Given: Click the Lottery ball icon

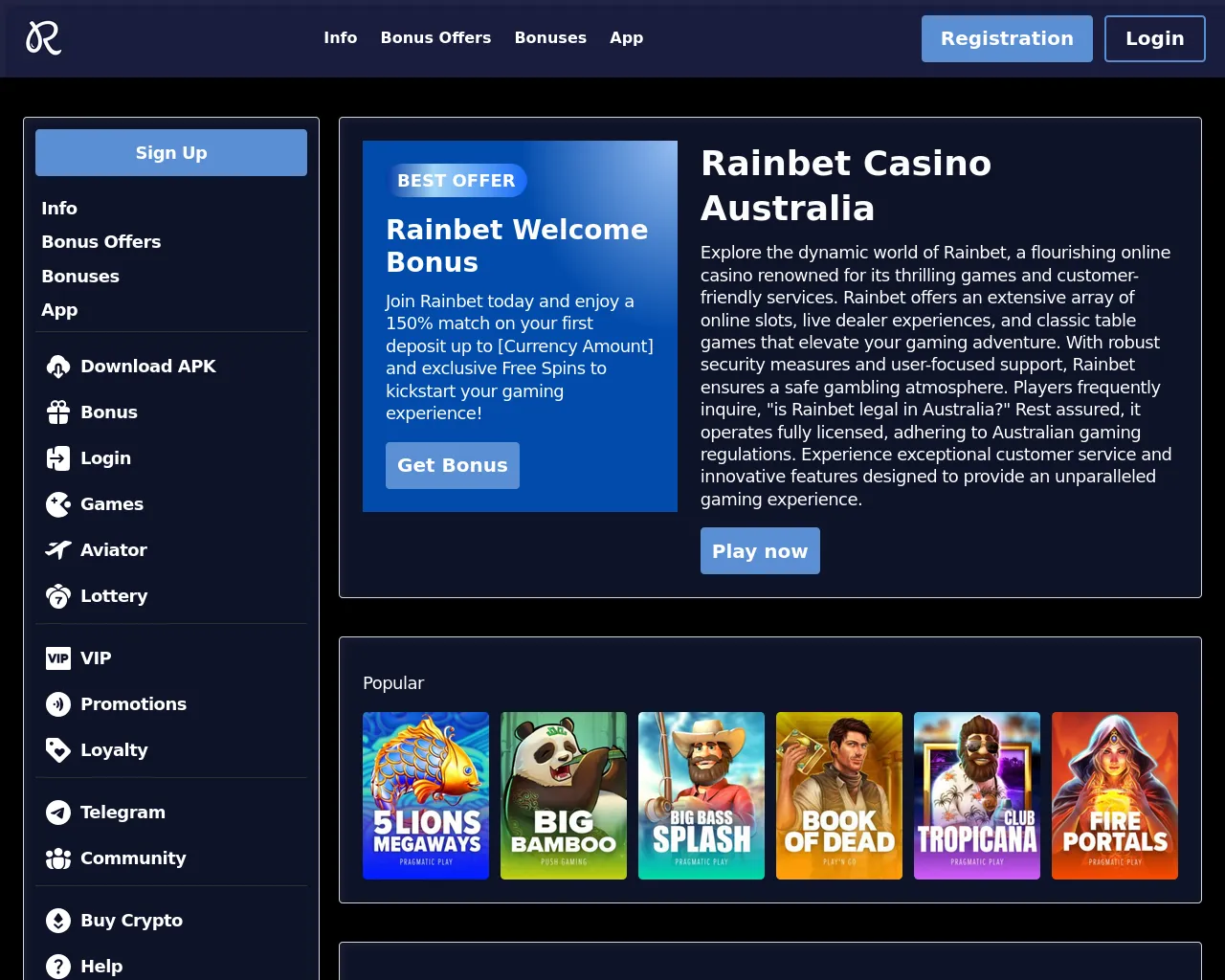Looking at the screenshot, I should pyautogui.click(x=58, y=596).
